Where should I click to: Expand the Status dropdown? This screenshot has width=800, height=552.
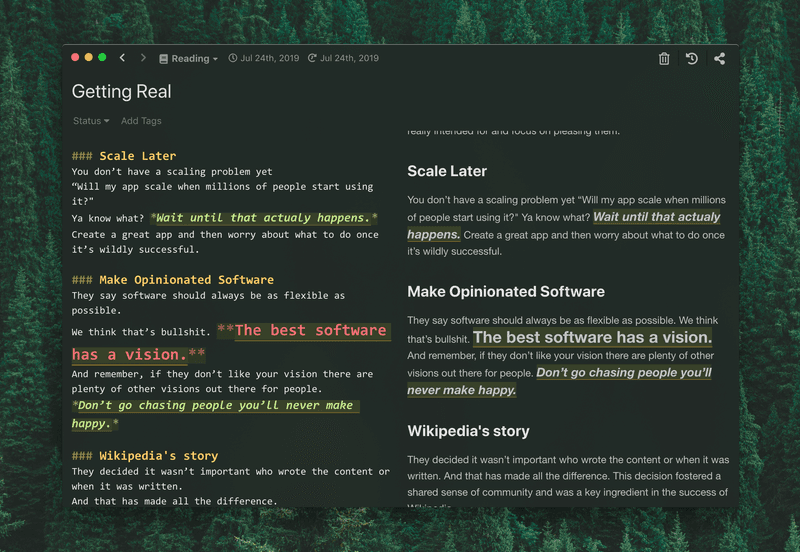(91, 121)
